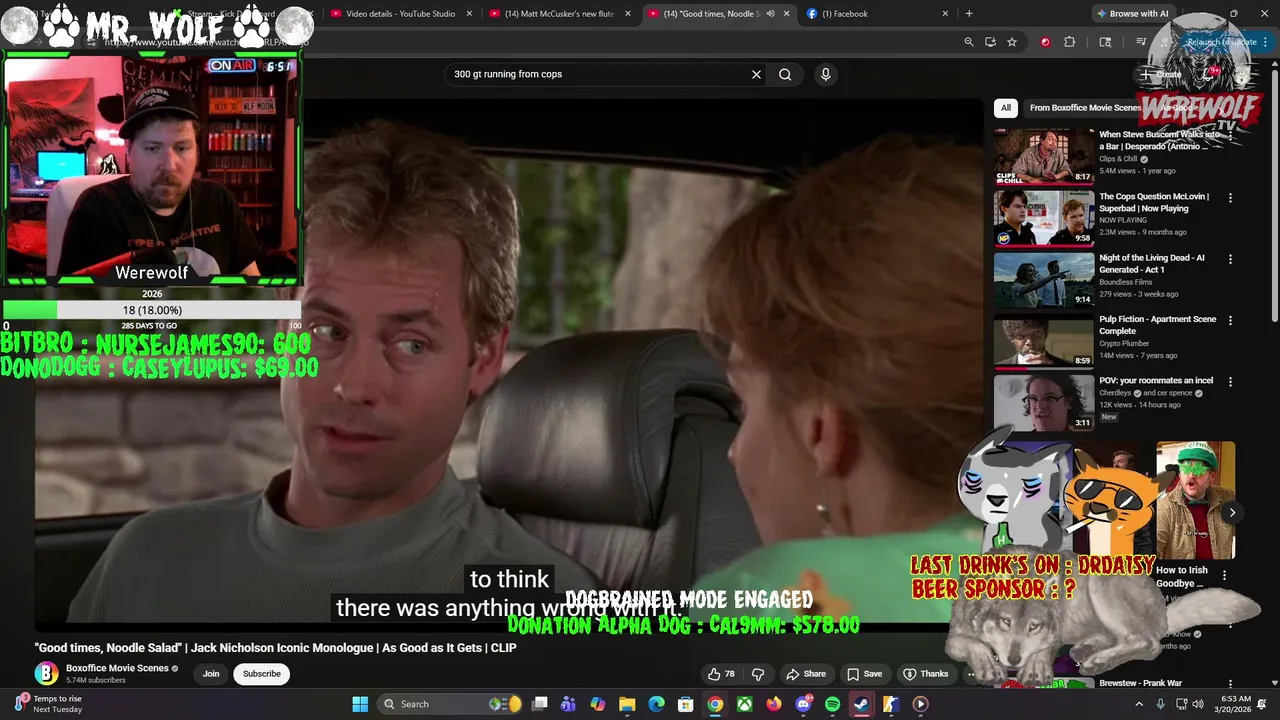Image resolution: width=1280 pixels, height=720 pixels.
Task: Open options menu for How to Irish Goodbye
Action: click(1224, 575)
